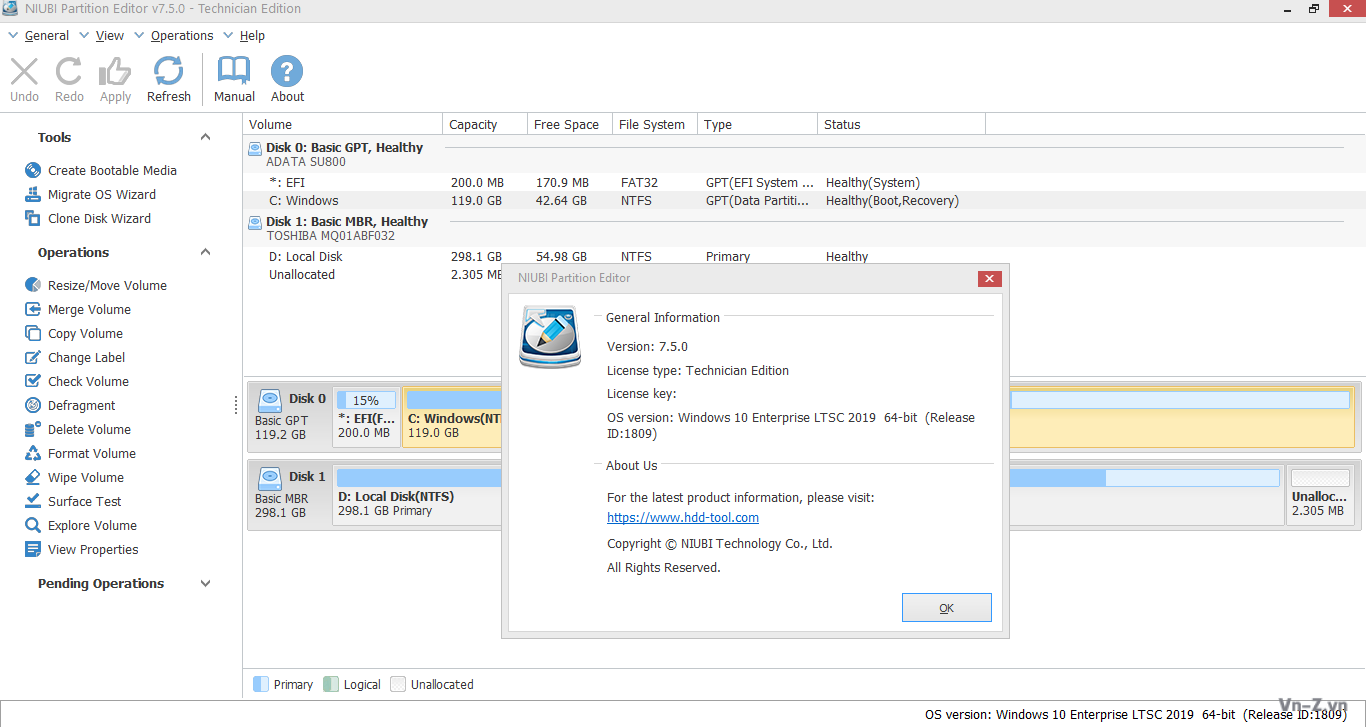Select the EFI partition row
Image resolution: width=1366 pixels, height=727 pixels.
(805, 183)
